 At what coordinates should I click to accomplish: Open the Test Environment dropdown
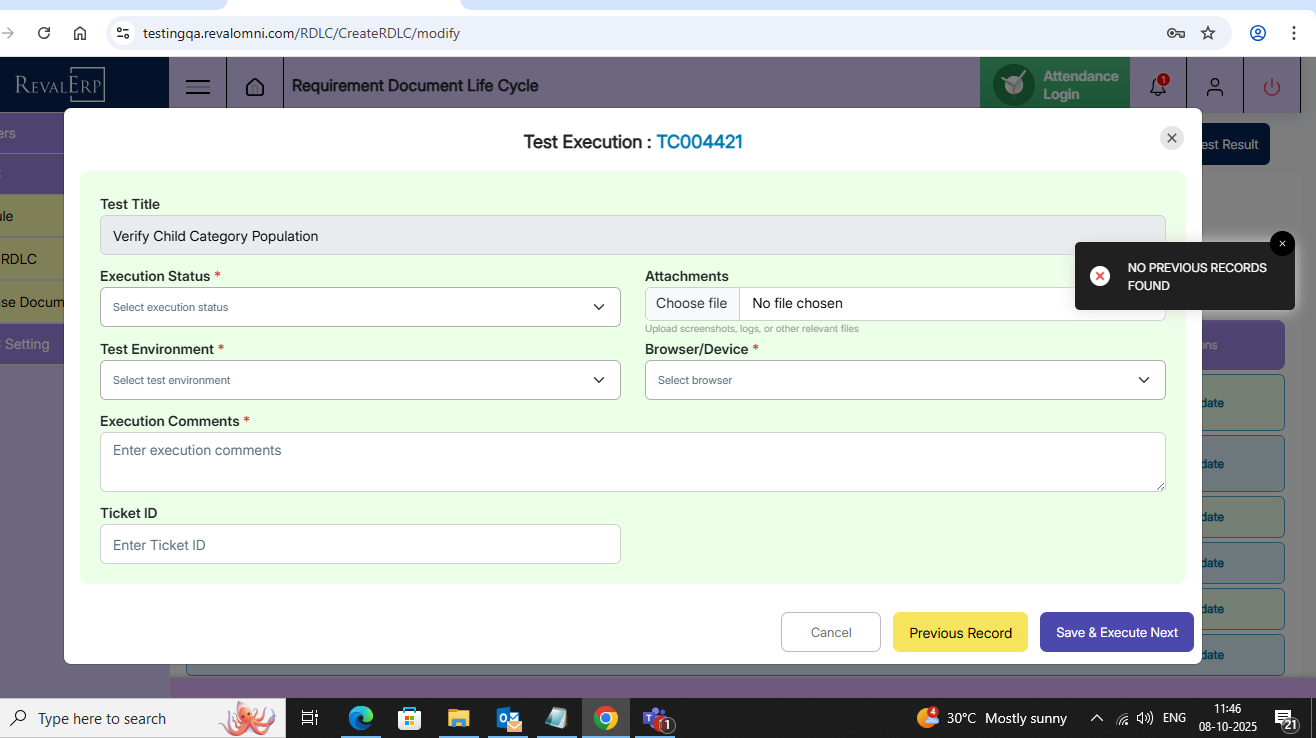360,380
